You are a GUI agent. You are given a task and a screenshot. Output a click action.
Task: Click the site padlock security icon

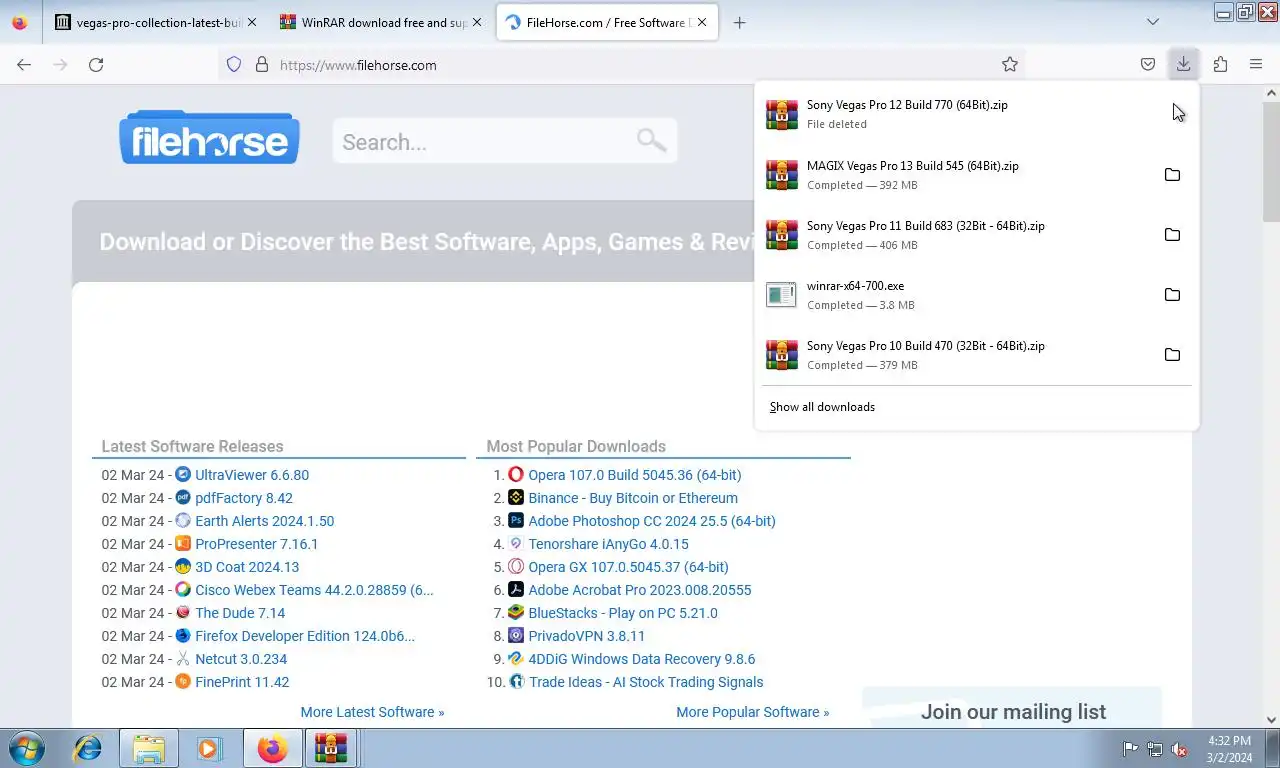262,64
